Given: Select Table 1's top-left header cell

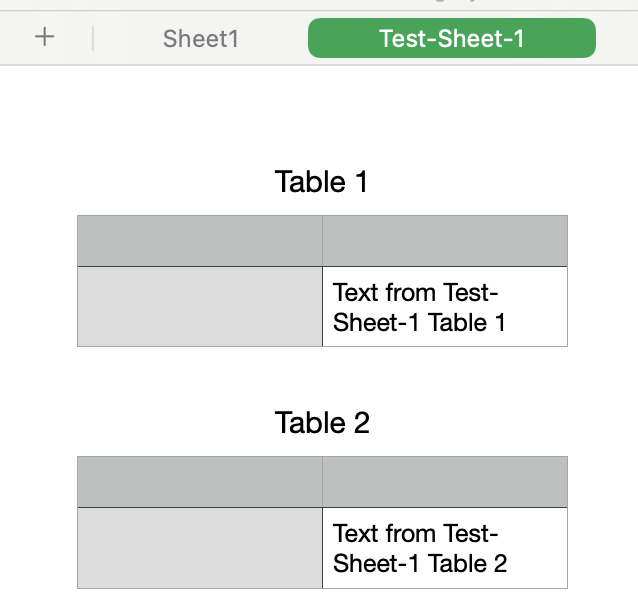Looking at the screenshot, I should [x=200, y=241].
